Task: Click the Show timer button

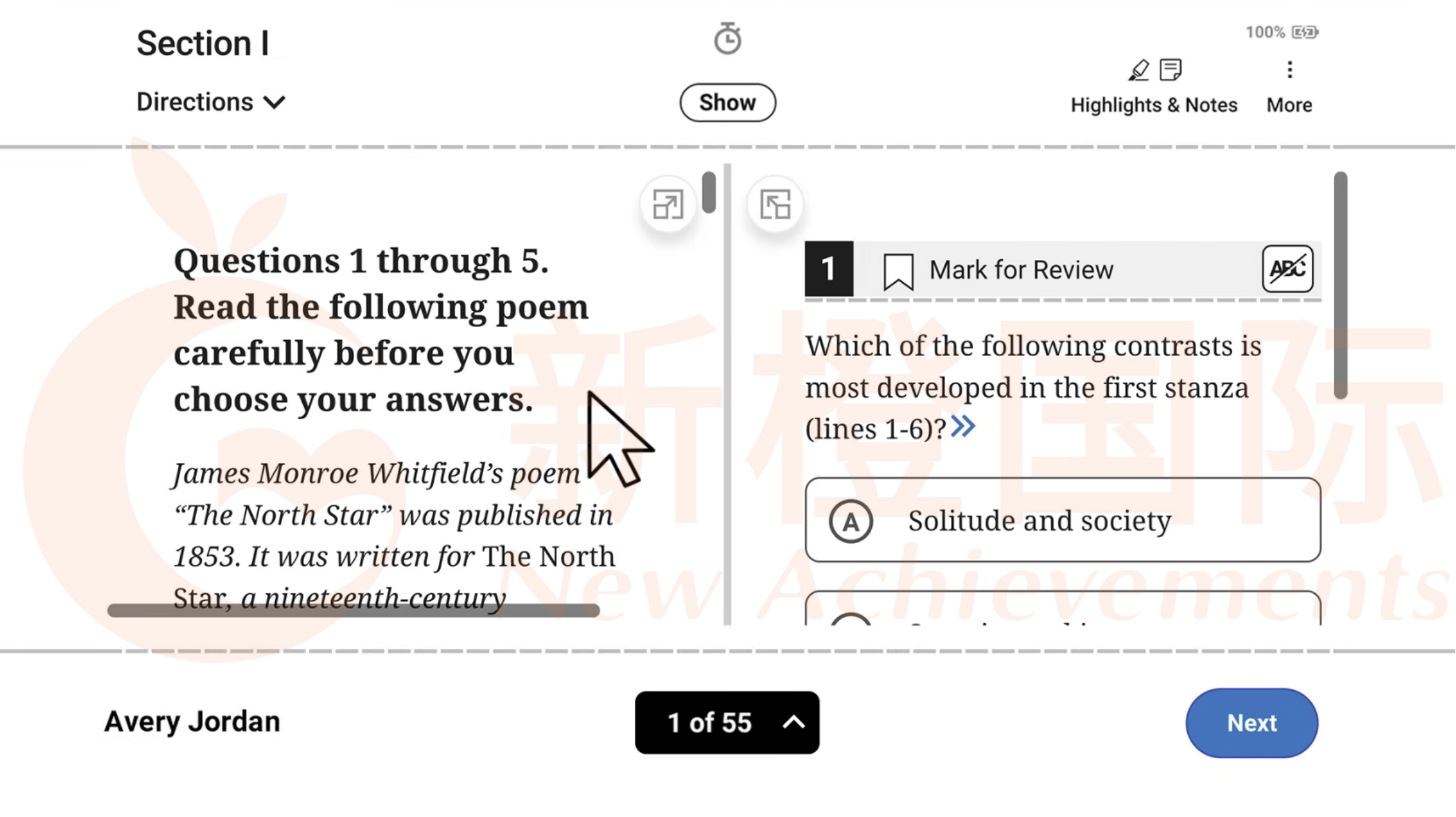Action: click(x=728, y=101)
